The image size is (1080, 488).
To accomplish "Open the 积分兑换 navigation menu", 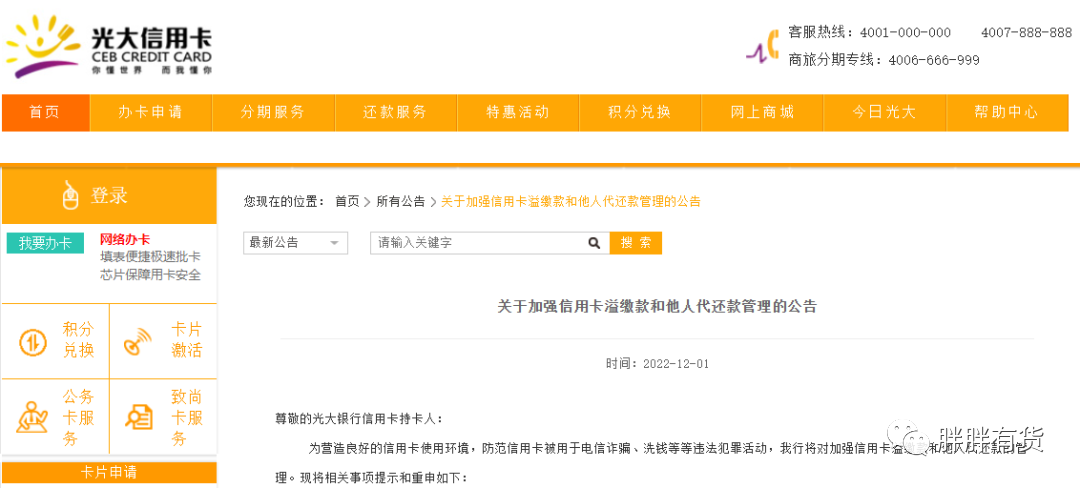I will coord(640,113).
